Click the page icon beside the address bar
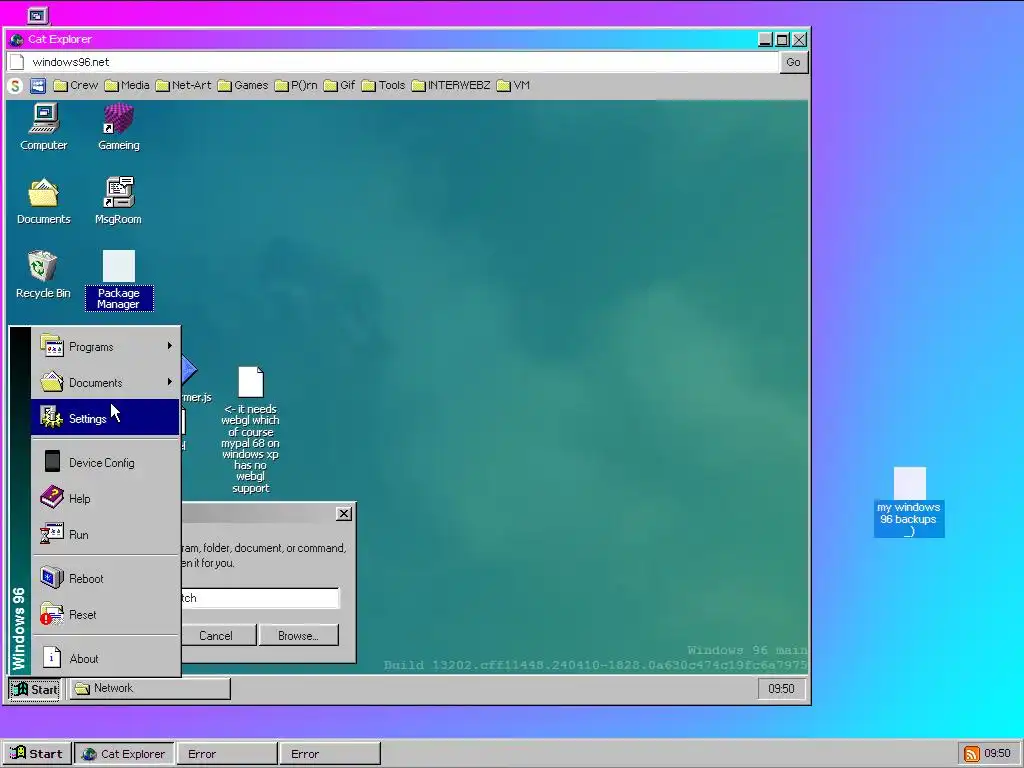 pyautogui.click(x=18, y=62)
